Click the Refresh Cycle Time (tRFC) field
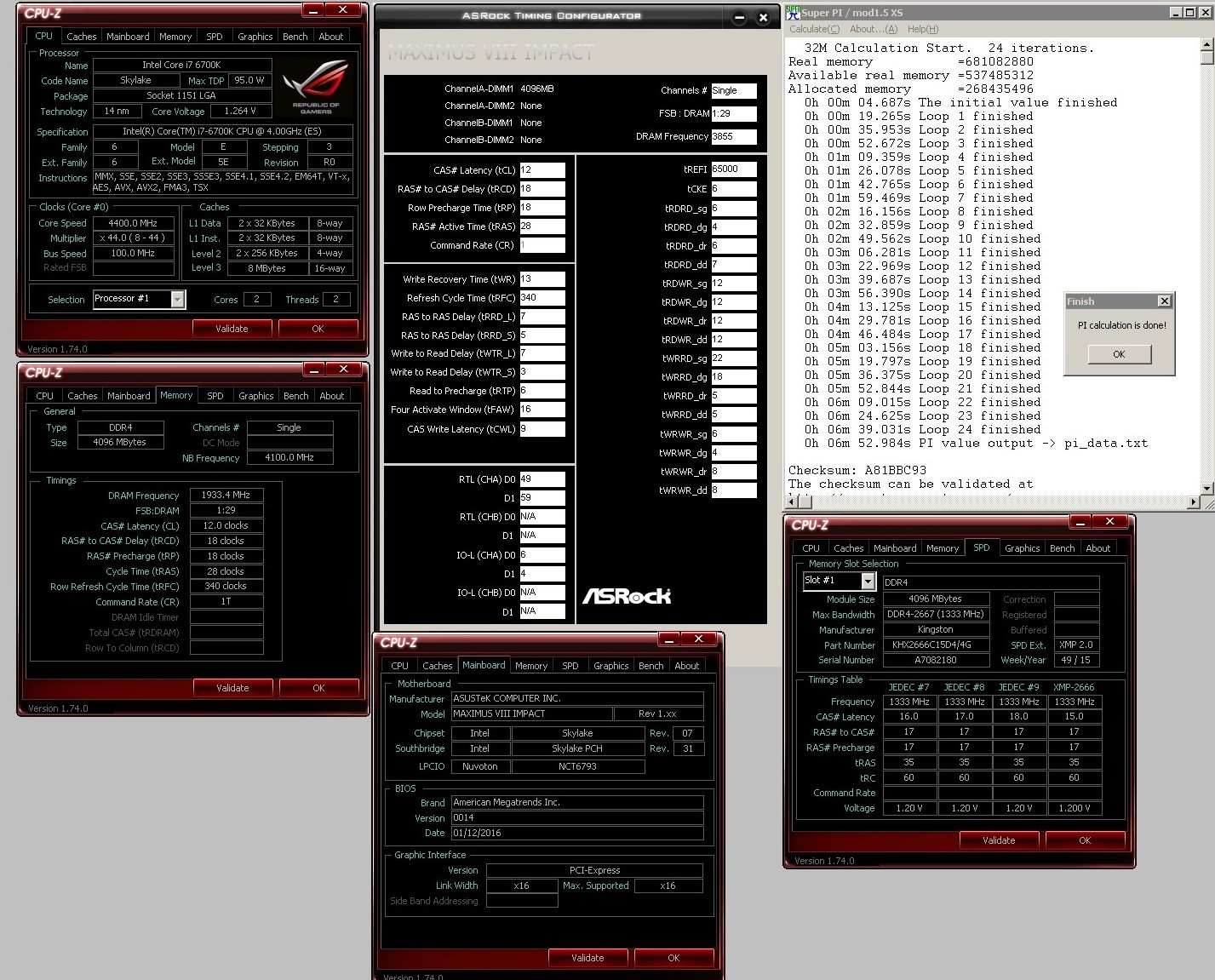The width and height of the screenshot is (1215, 980). (x=542, y=298)
